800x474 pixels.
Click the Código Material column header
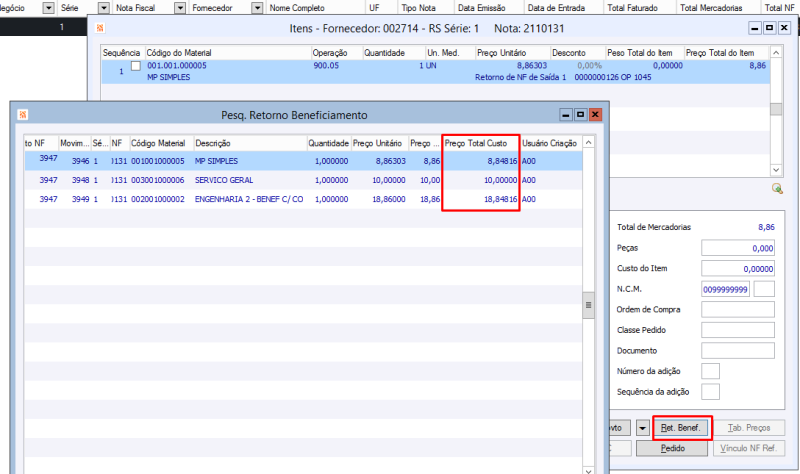point(161,143)
